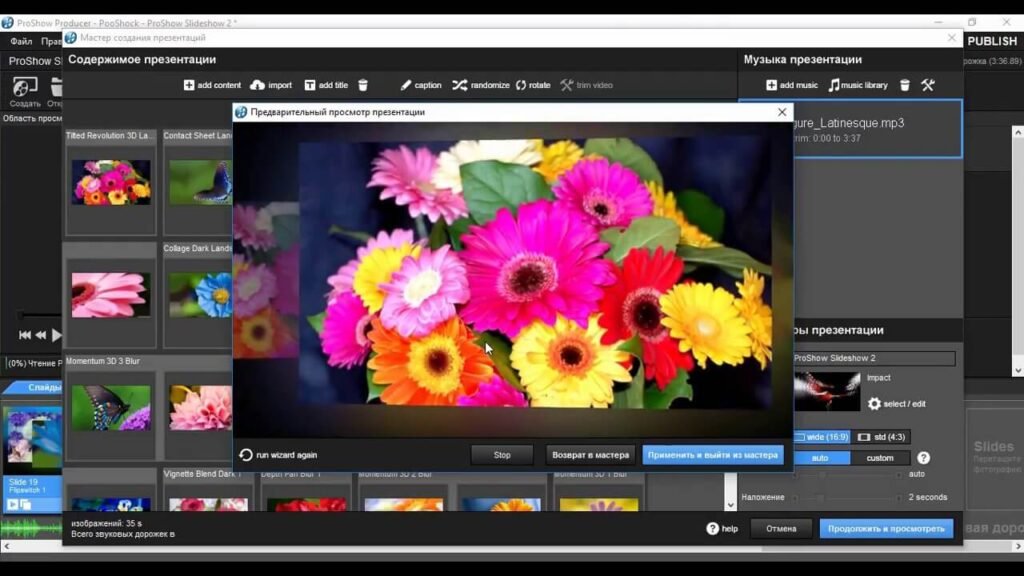Click the rotate icon
The height and width of the screenshot is (576, 1024).
[x=521, y=85]
